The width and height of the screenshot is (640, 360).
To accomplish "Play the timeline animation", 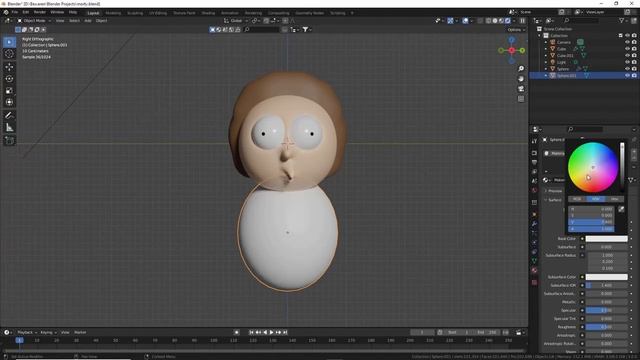I will [271, 333].
